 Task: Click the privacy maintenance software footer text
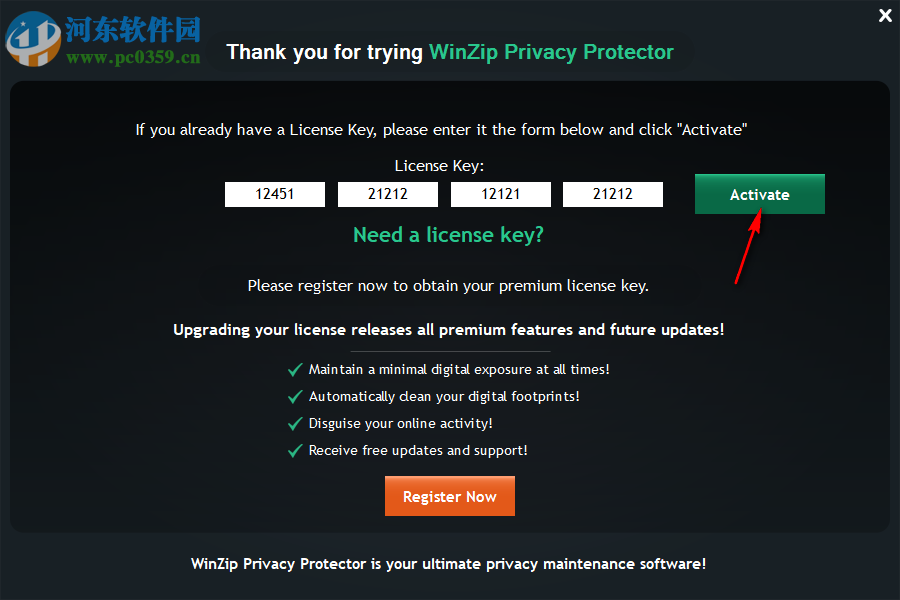[450, 563]
